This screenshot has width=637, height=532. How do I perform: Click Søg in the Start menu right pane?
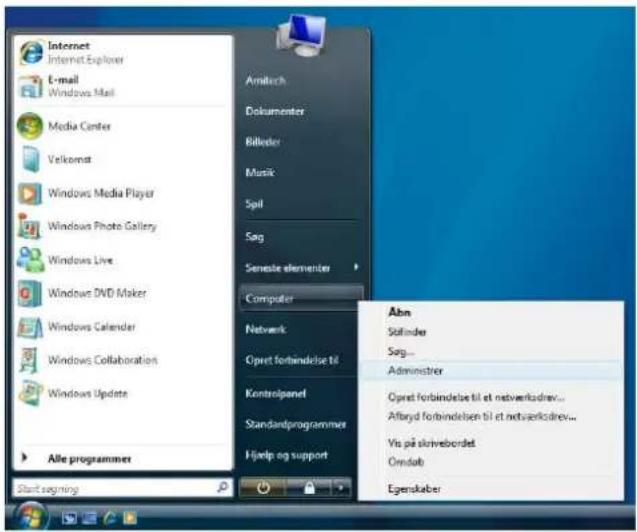255,236
